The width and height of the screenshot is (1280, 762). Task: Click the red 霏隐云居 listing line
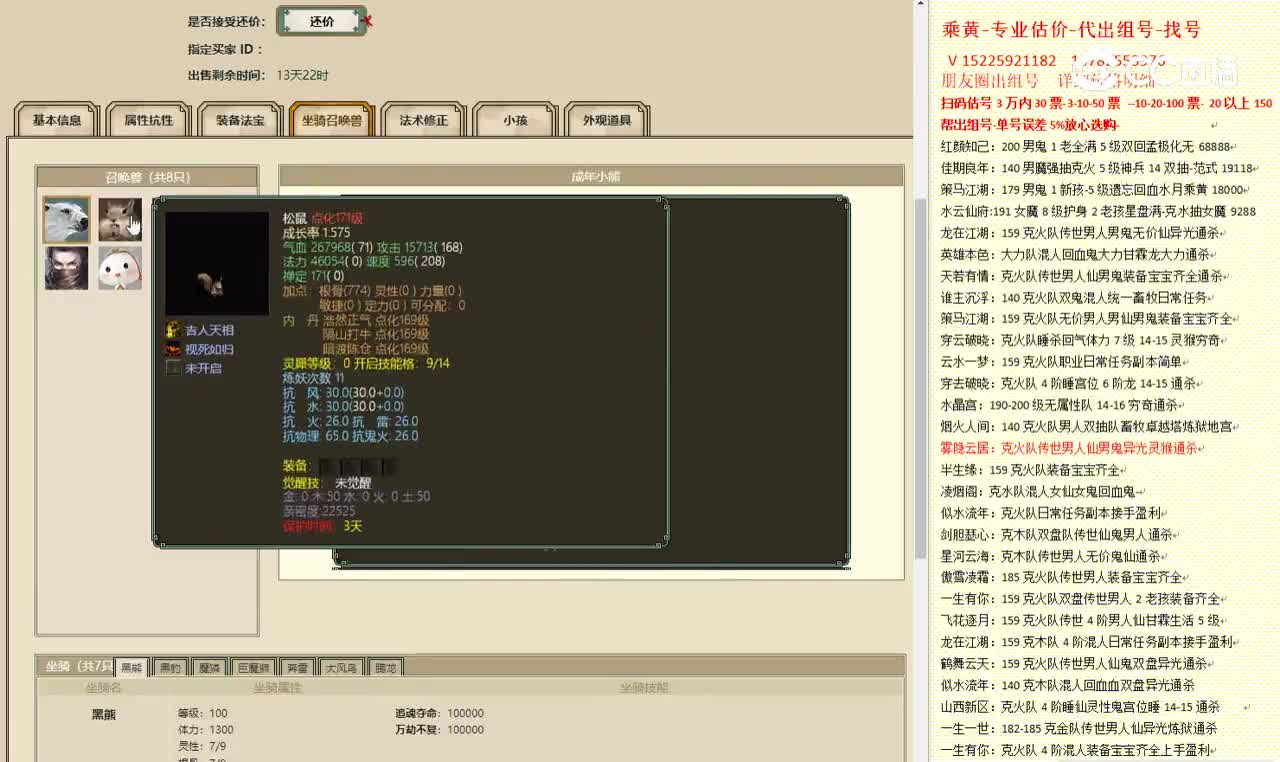[x=1069, y=448]
